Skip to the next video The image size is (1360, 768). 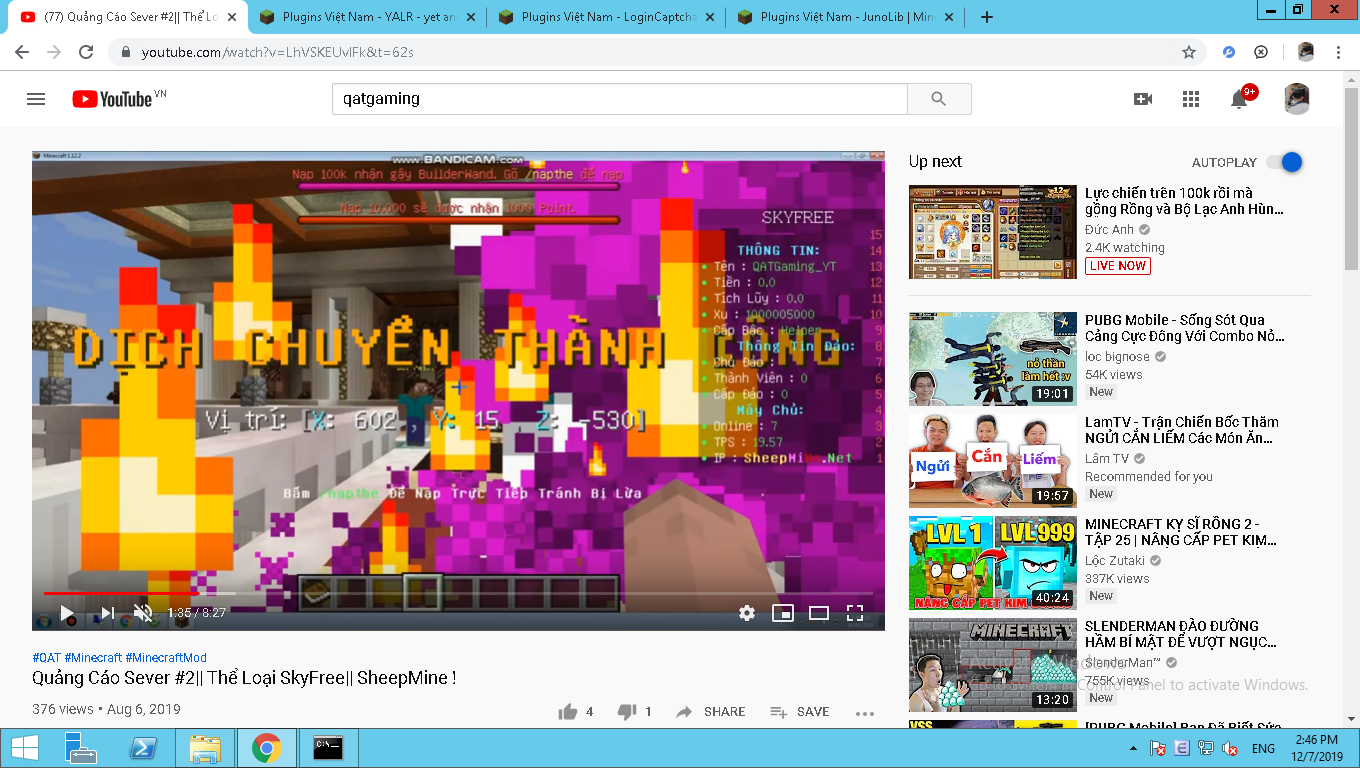click(x=107, y=613)
